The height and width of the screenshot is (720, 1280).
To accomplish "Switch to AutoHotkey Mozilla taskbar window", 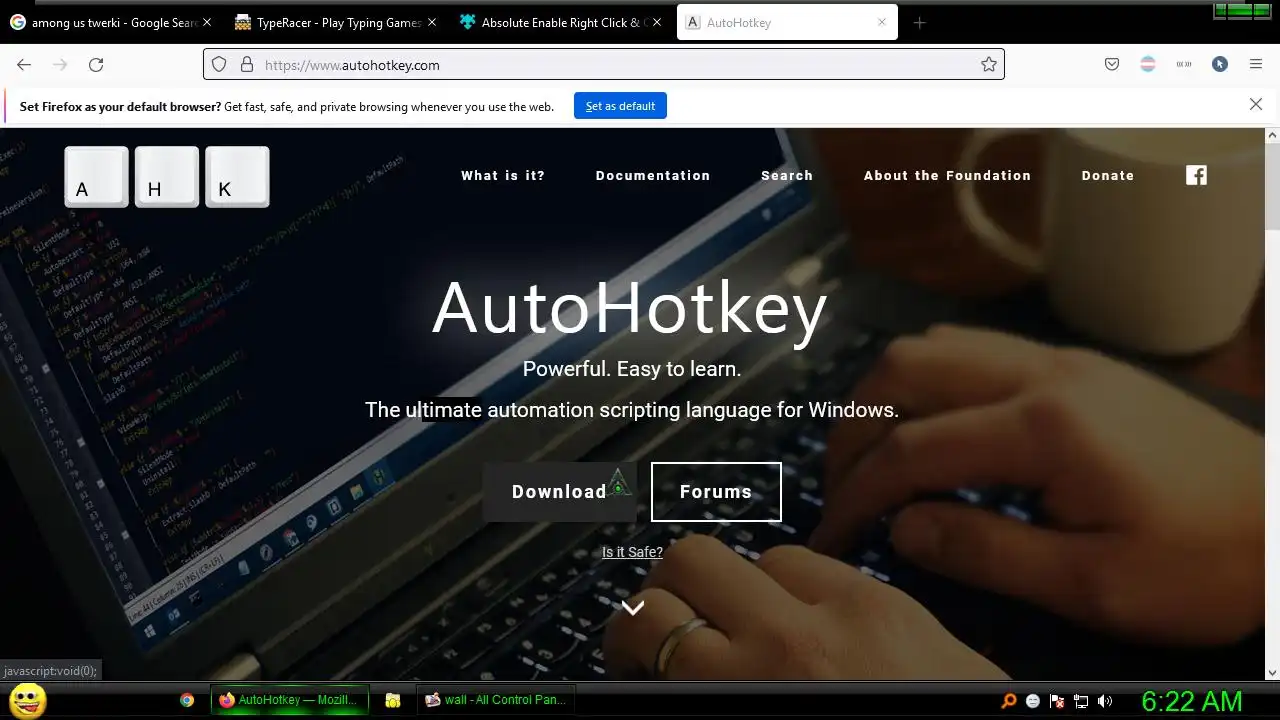I will 289,700.
